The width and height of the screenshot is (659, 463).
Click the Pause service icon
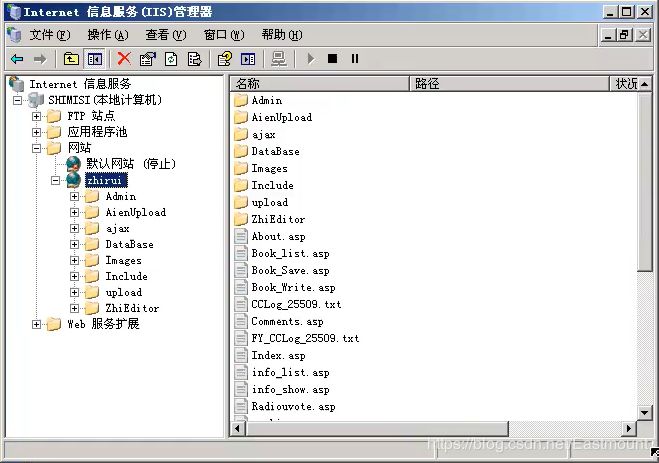pyautogui.click(x=355, y=59)
